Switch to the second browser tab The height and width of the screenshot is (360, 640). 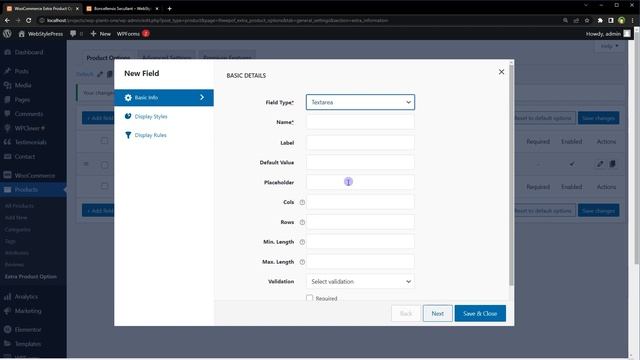pyautogui.click(x=122, y=9)
